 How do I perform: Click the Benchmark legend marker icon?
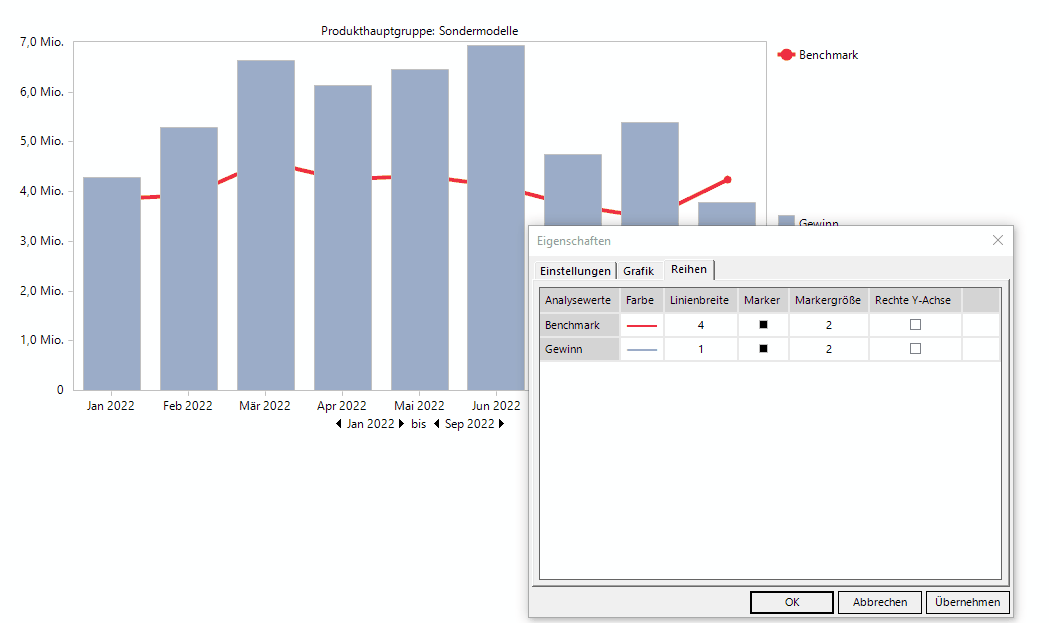click(x=786, y=55)
